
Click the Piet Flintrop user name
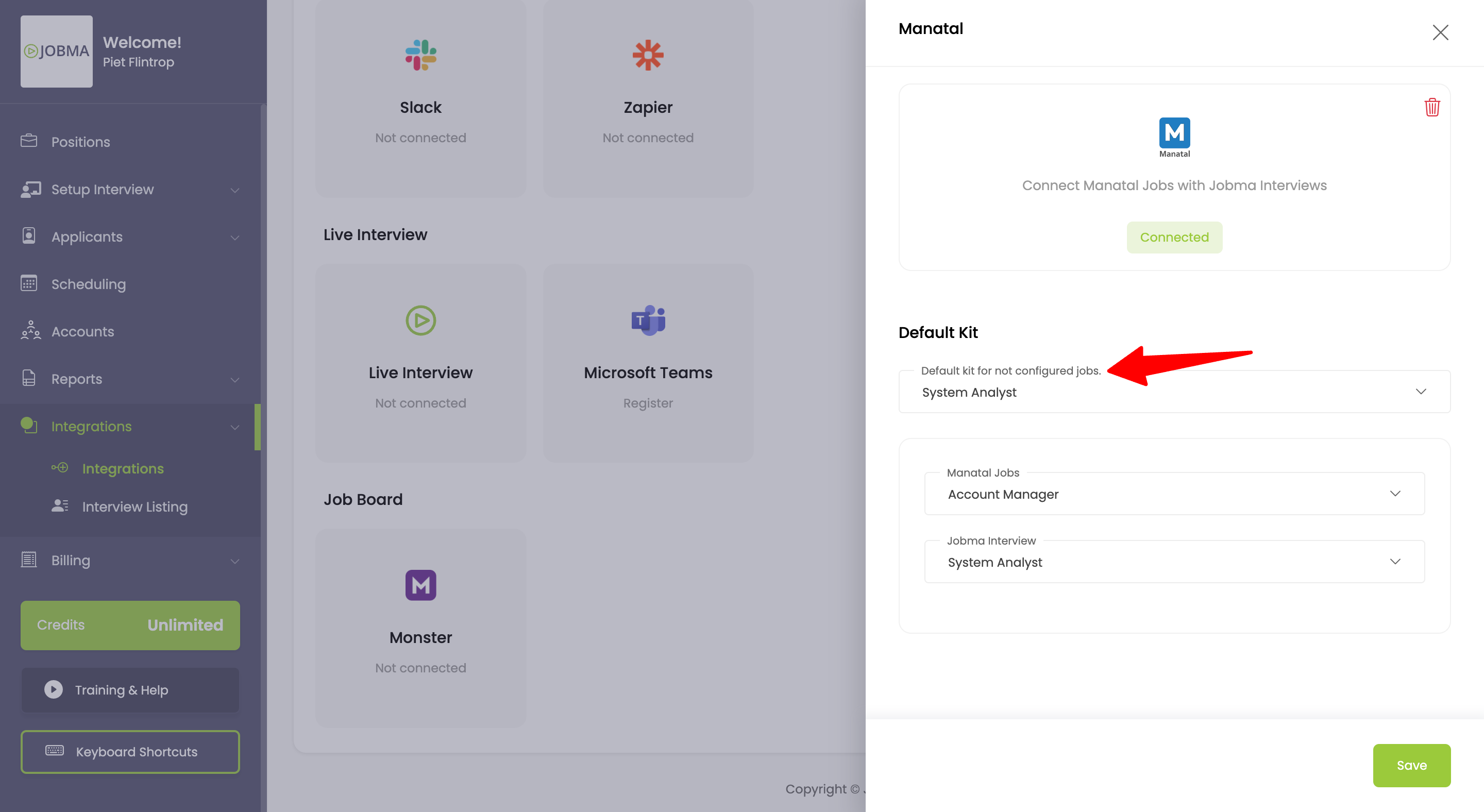[x=138, y=62]
